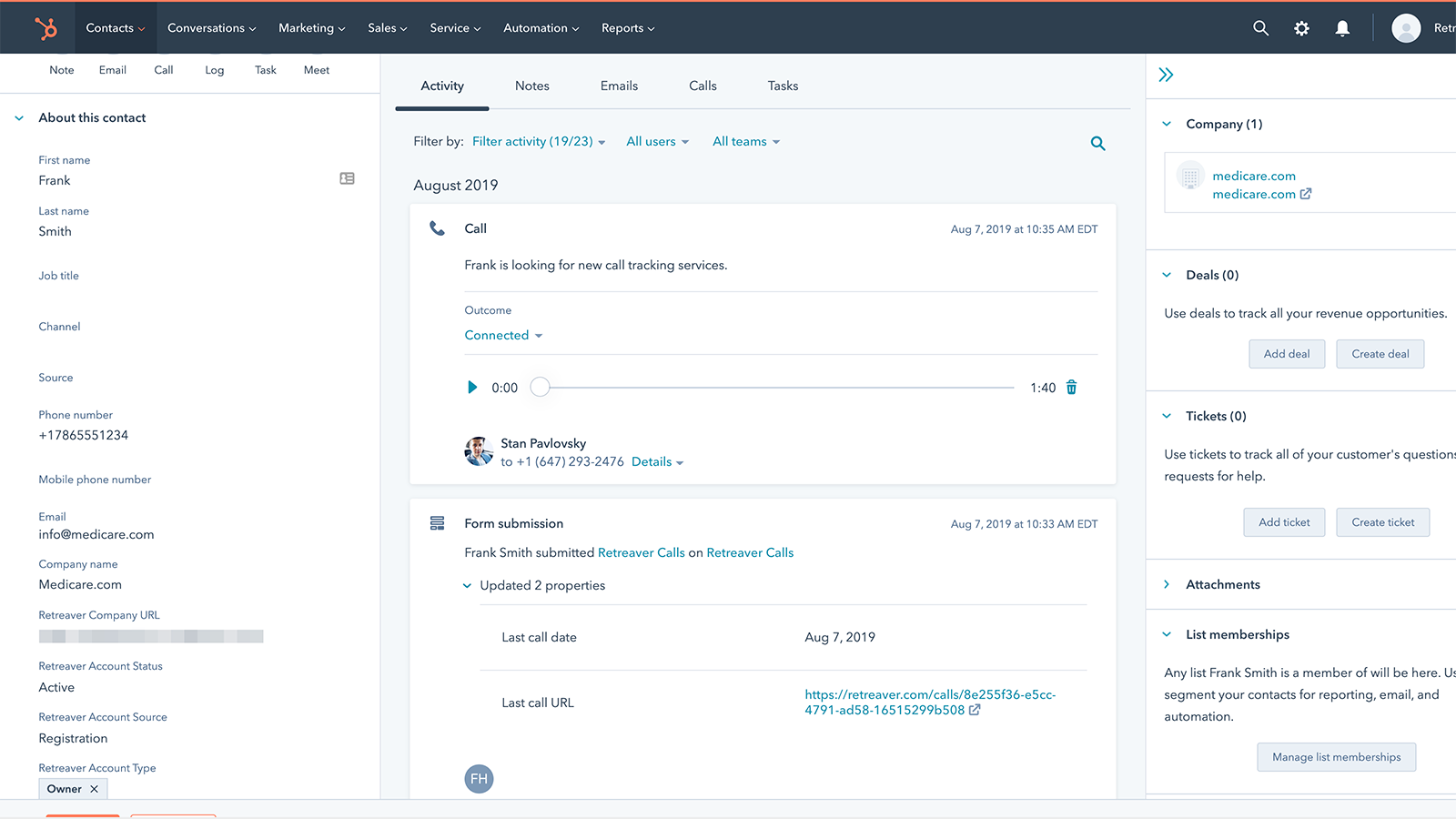Viewport: 1456px width, 819px height.
Task: Switch to the Emails tab
Action: (x=619, y=85)
